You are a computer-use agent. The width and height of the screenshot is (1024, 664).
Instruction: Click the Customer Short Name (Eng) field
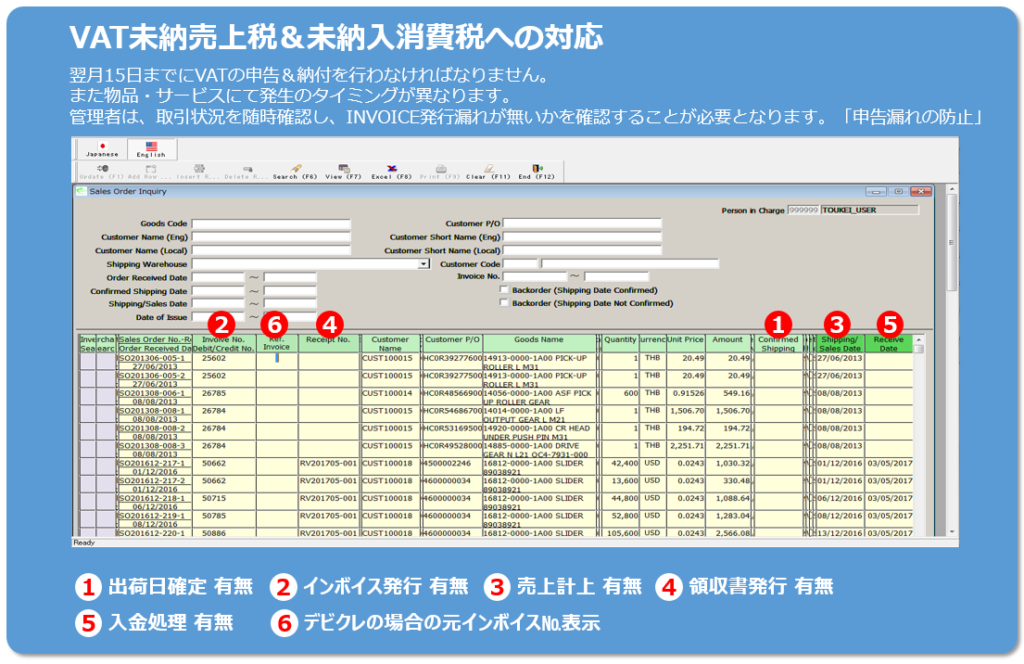coord(582,237)
